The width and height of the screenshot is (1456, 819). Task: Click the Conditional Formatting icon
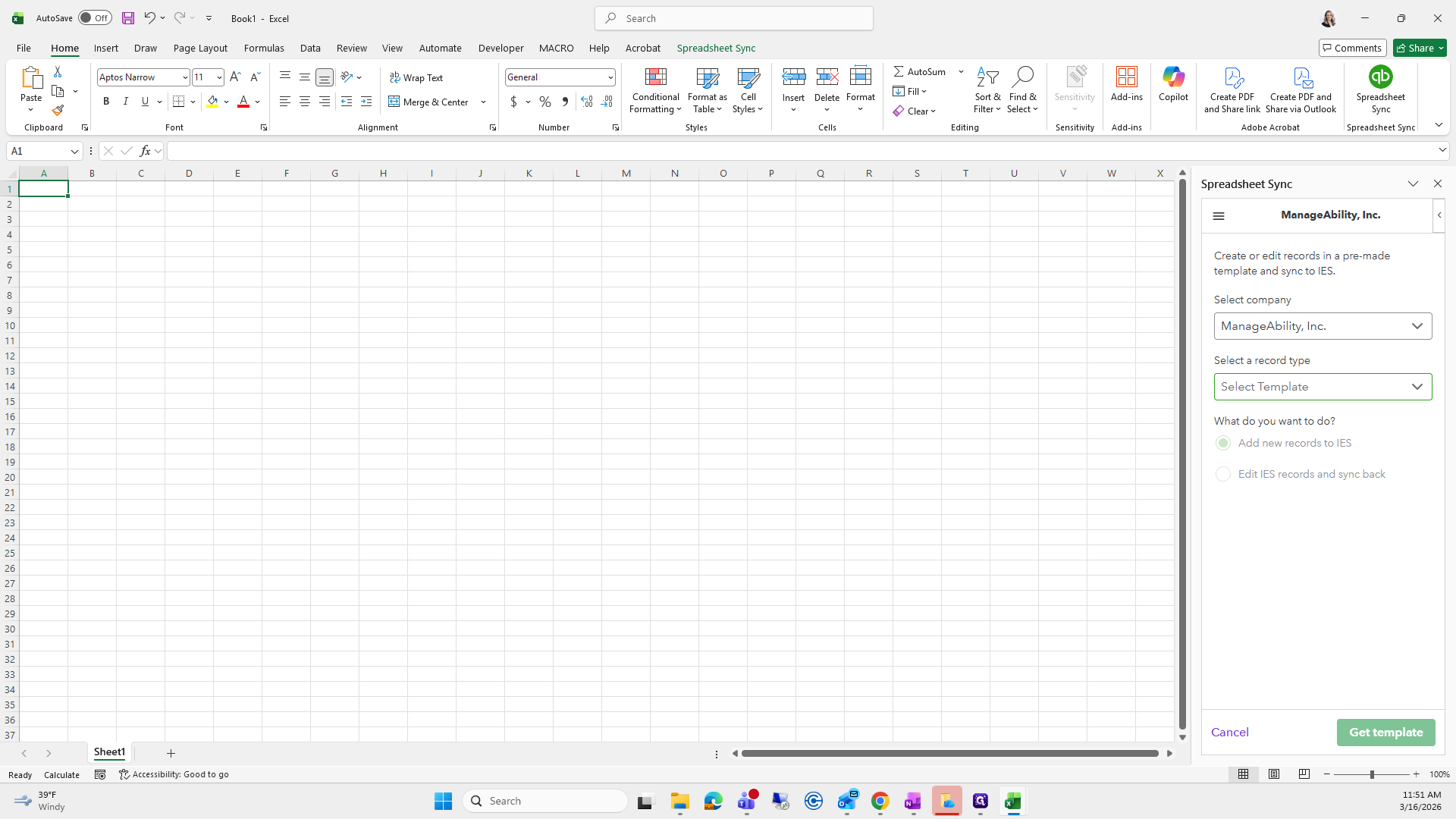click(x=655, y=77)
